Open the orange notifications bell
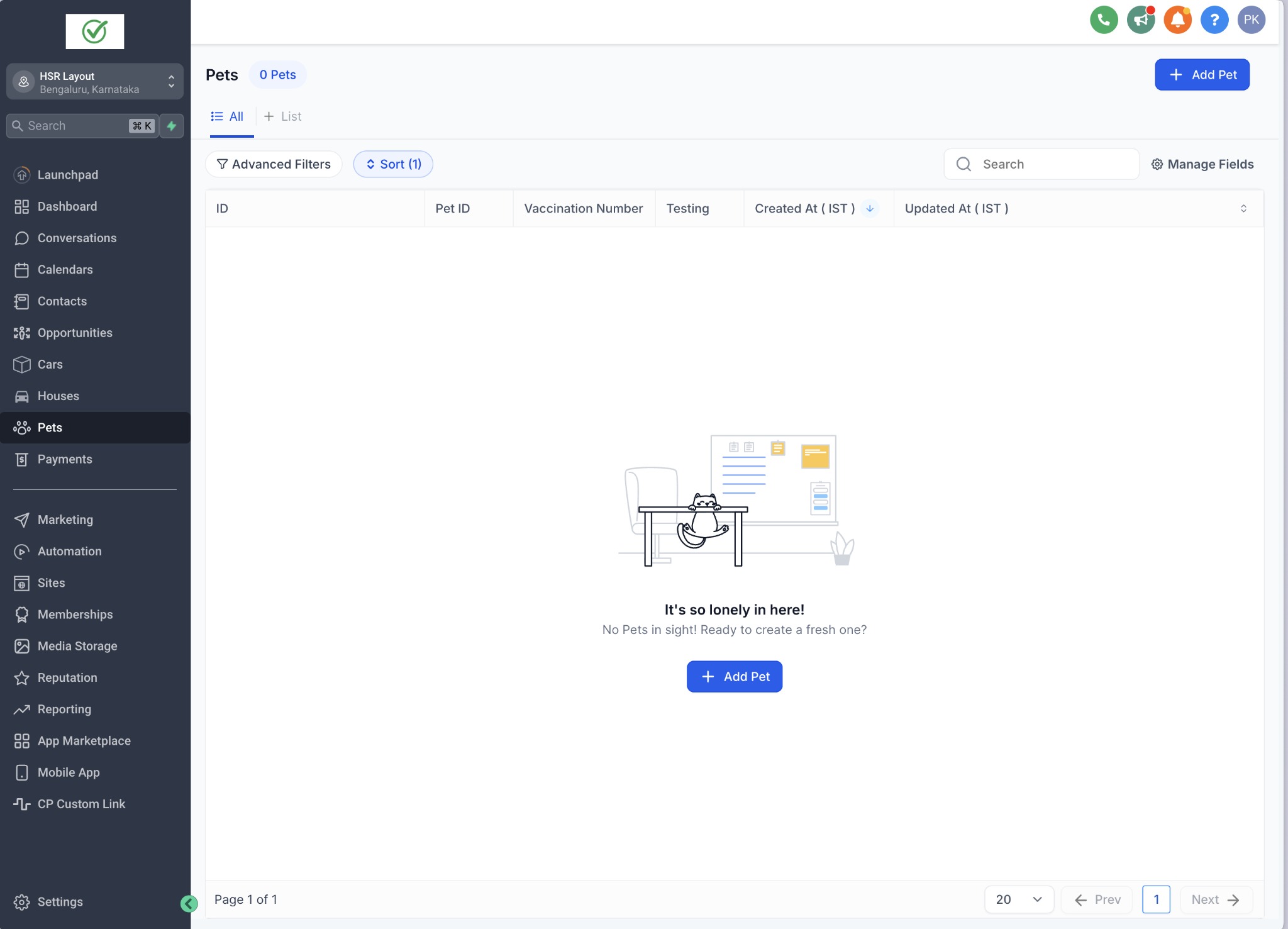This screenshot has width=1288, height=929. pos(1177,20)
